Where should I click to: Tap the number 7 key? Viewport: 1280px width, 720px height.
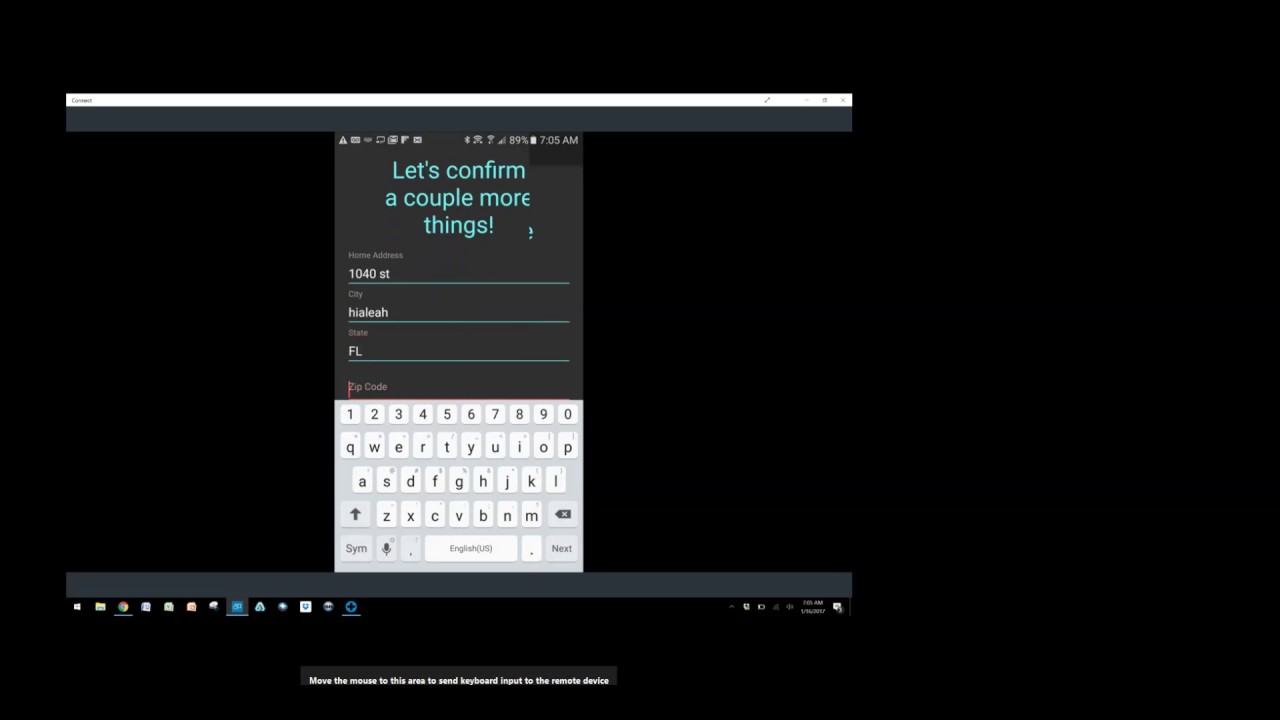(x=495, y=414)
